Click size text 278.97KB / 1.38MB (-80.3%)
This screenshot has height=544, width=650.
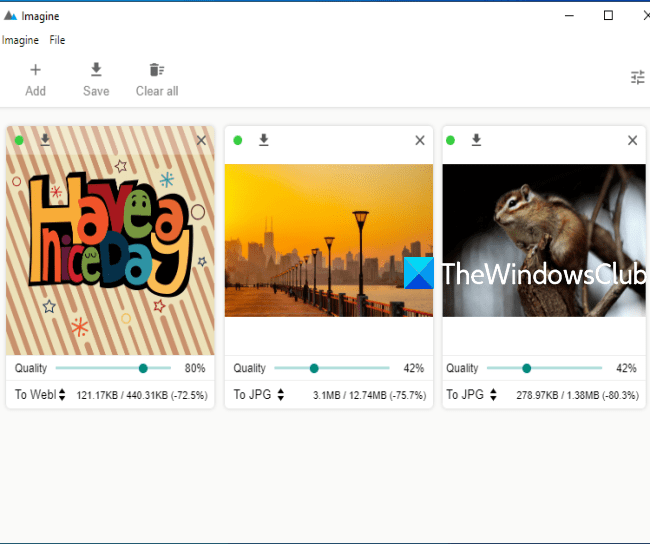[x=577, y=395]
